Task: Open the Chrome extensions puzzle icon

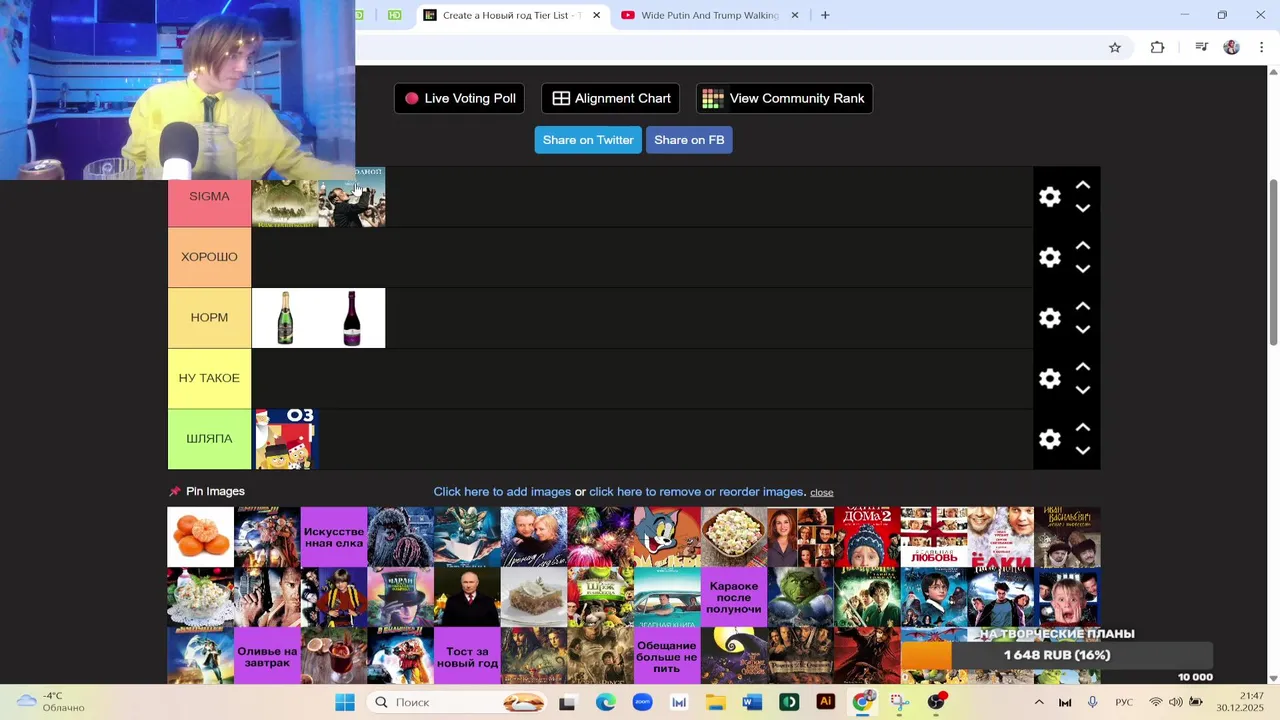Action: 1157,47
